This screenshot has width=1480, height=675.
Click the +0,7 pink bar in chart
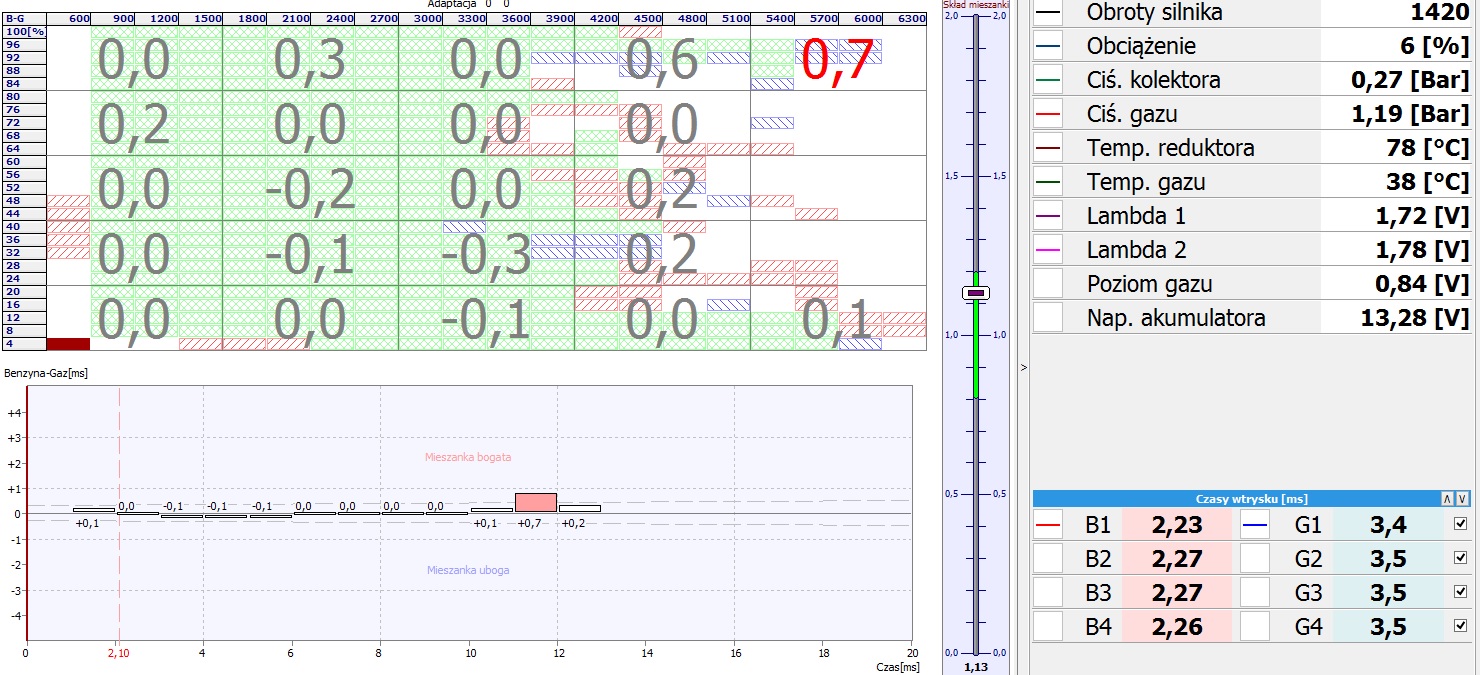(x=536, y=502)
